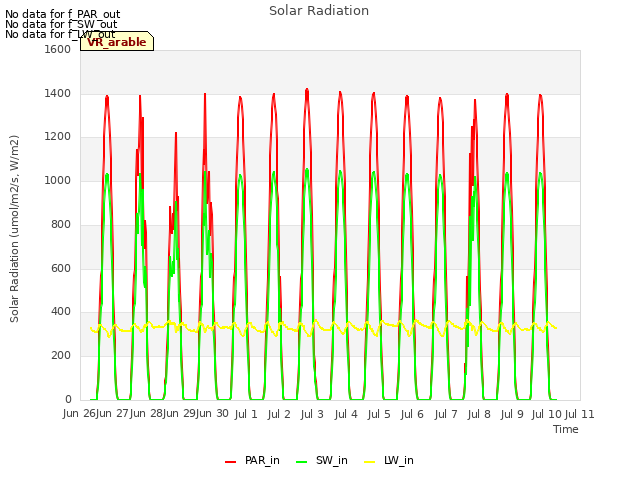Click the 800 y-axis tick label
The image size is (640, 480).
61,224
